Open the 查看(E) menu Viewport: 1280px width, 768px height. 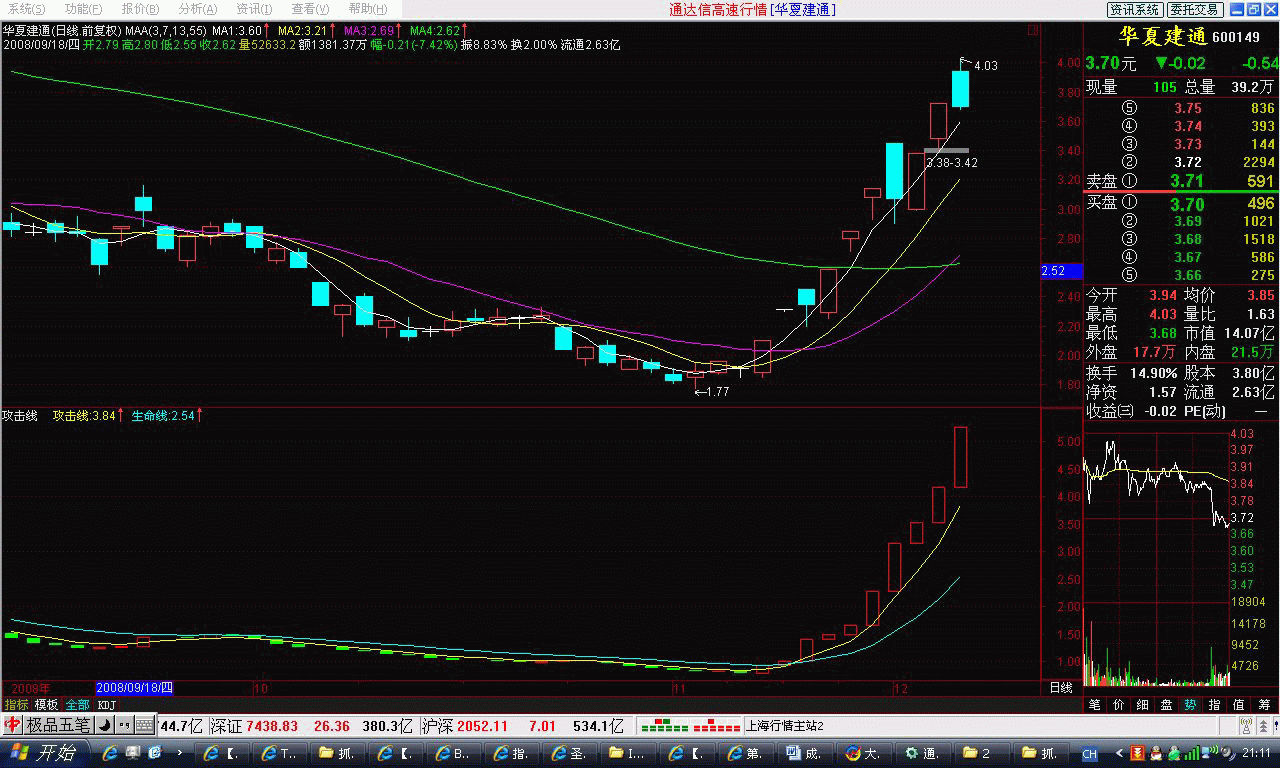pos(310,9)
